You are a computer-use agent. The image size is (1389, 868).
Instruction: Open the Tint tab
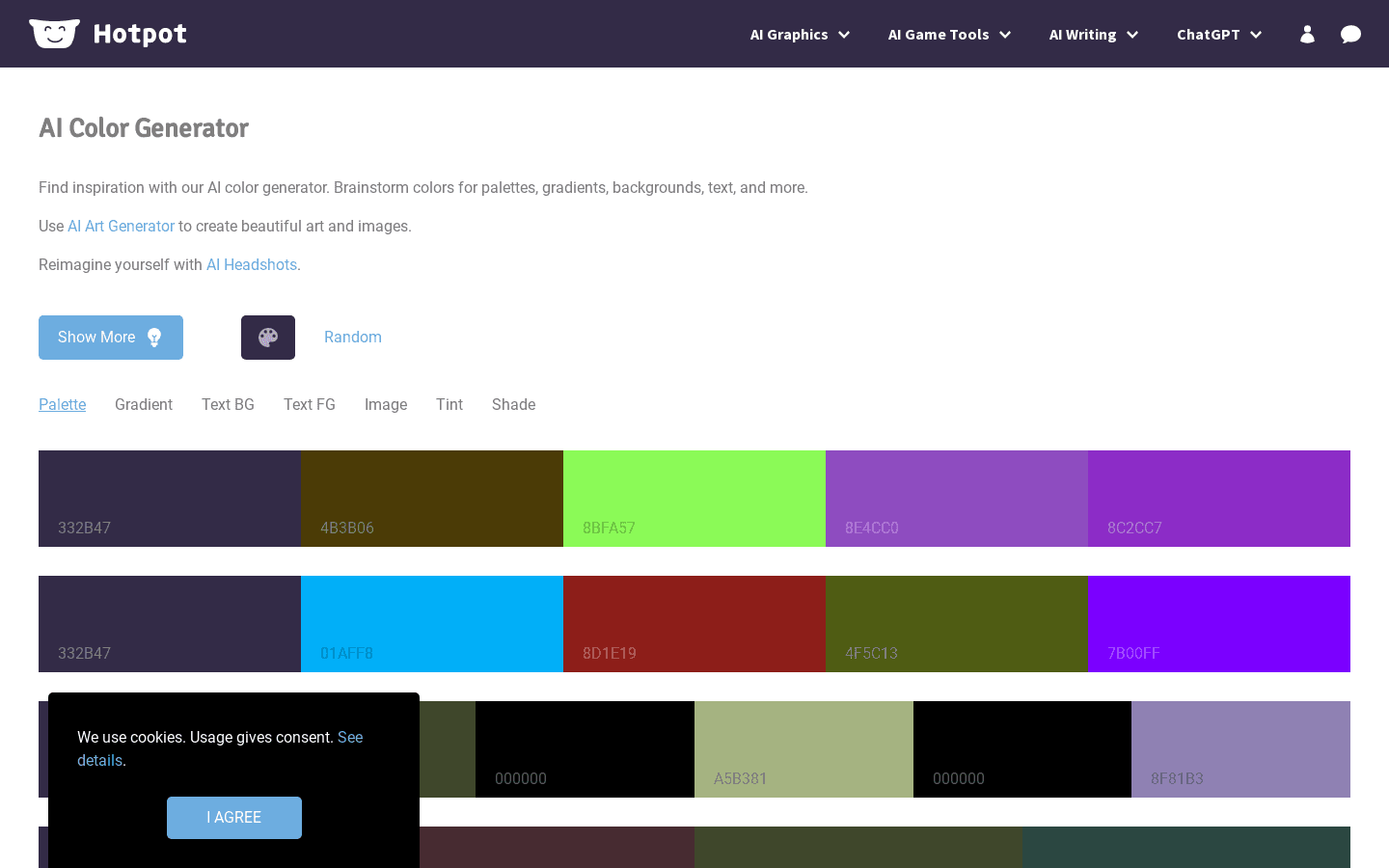(449, 404)
